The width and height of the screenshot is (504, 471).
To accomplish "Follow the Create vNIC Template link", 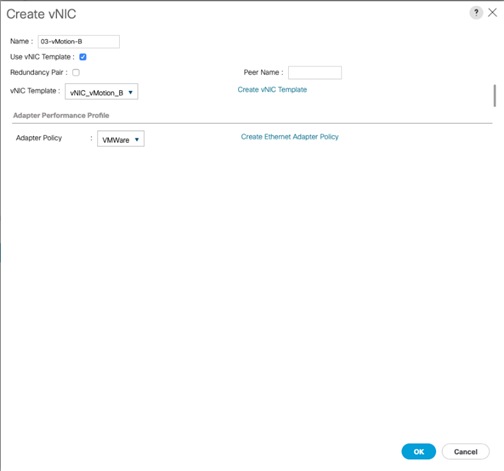I will click(x=272, y=90).
